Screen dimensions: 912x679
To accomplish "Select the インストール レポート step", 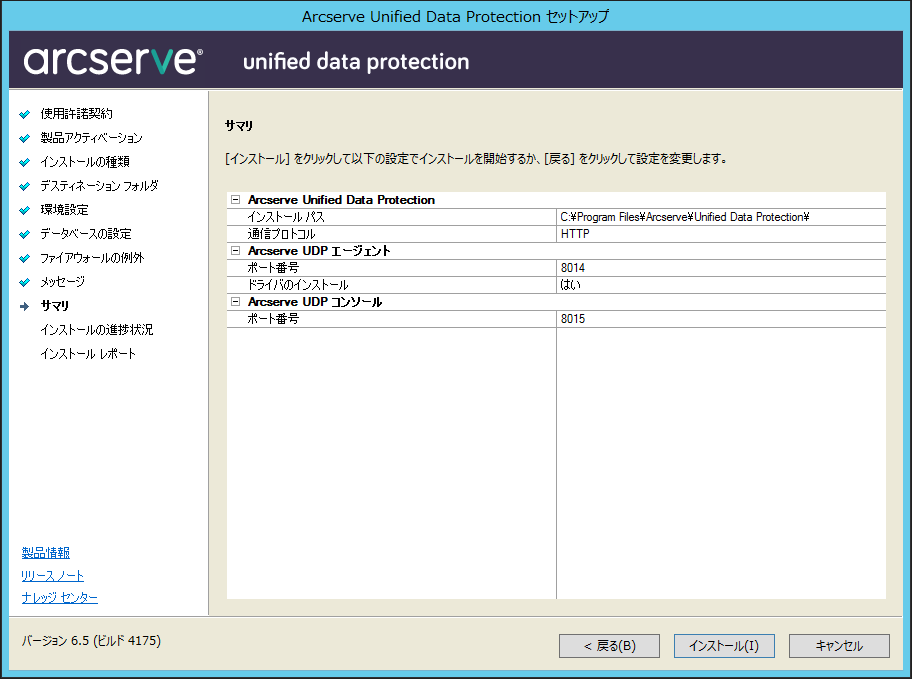I will pyautogui.click(x=88, y=354).
